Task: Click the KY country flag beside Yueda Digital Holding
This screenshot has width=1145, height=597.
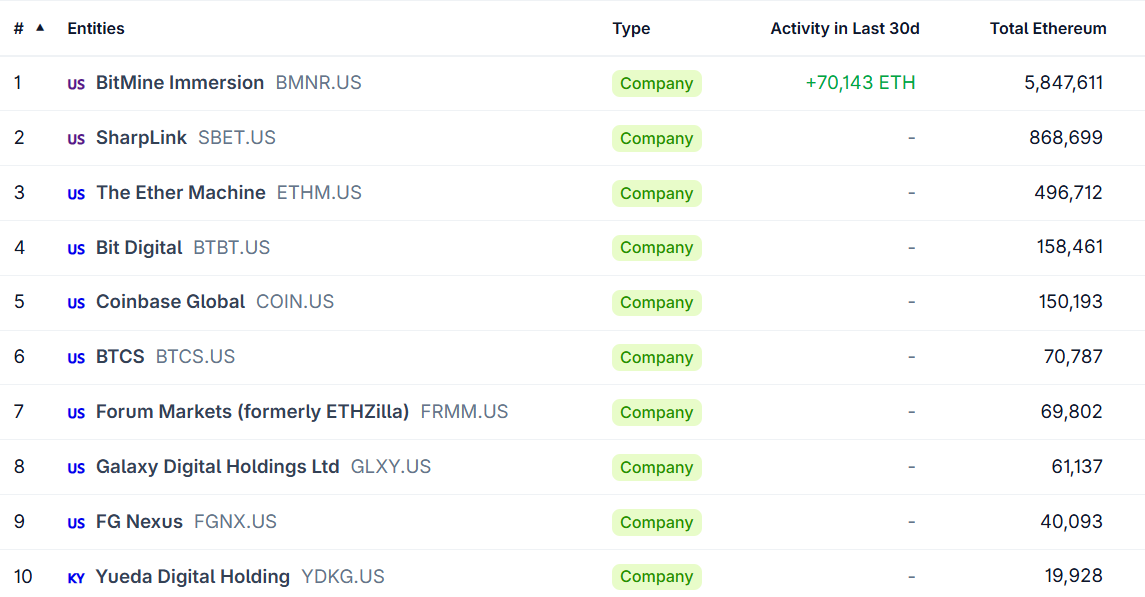Action: pos(76,578)
